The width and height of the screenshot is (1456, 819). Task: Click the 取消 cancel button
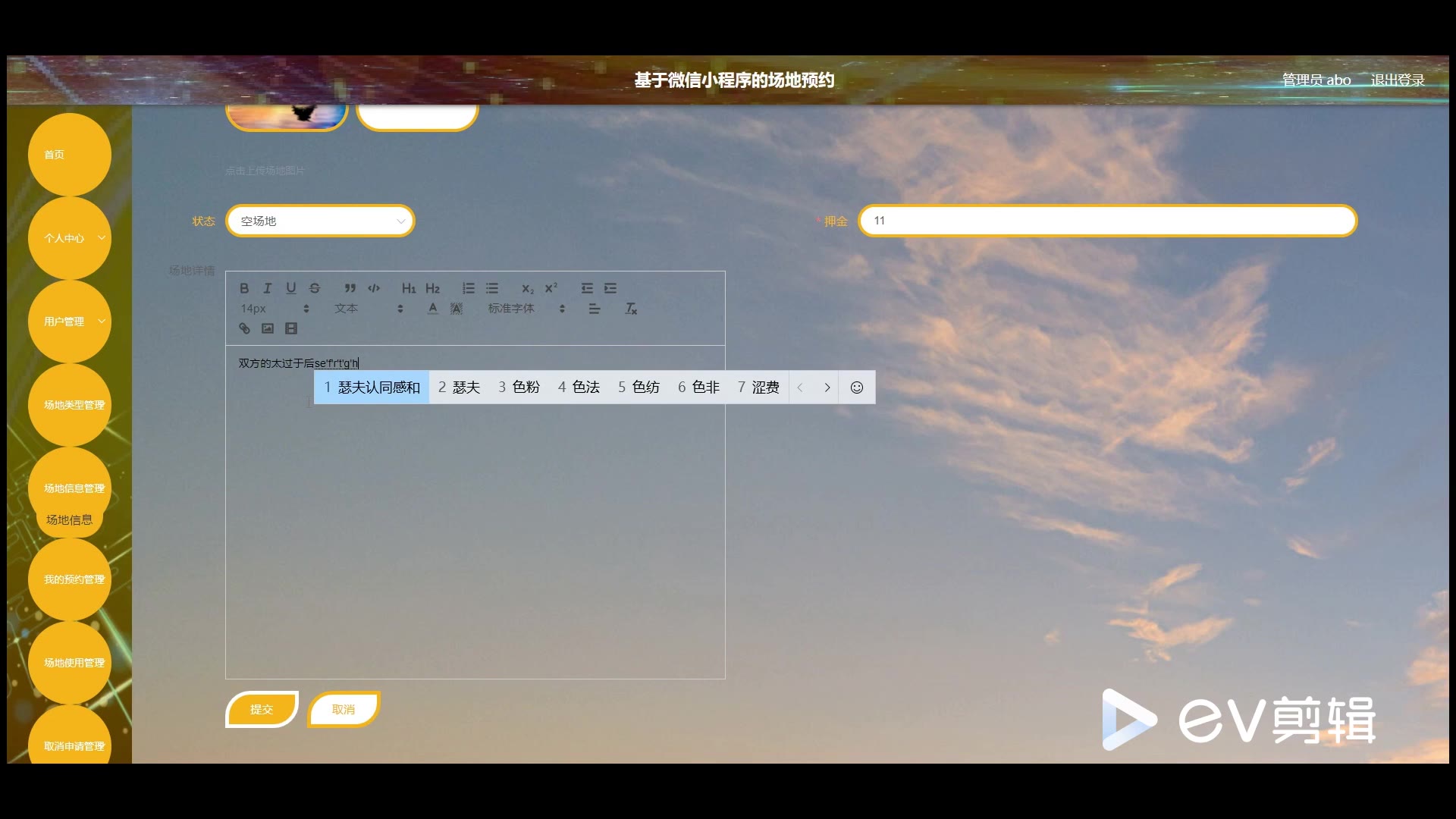point(344,710)
